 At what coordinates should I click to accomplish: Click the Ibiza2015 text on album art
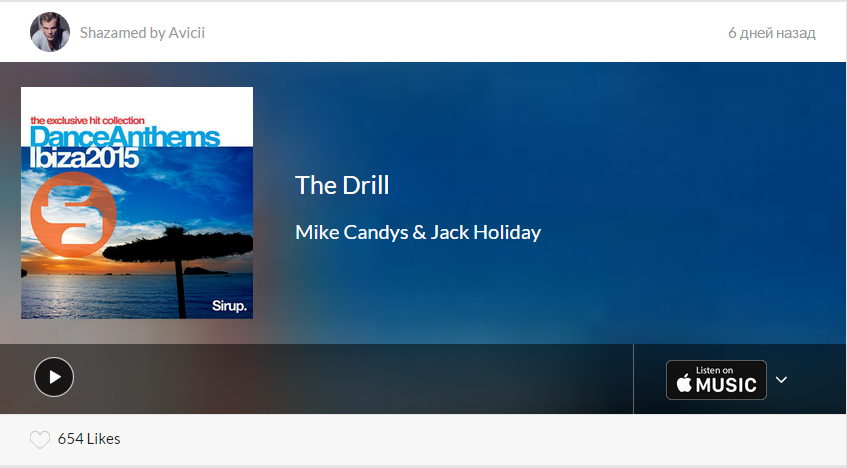pyautogui.click(x=84, y=158)
